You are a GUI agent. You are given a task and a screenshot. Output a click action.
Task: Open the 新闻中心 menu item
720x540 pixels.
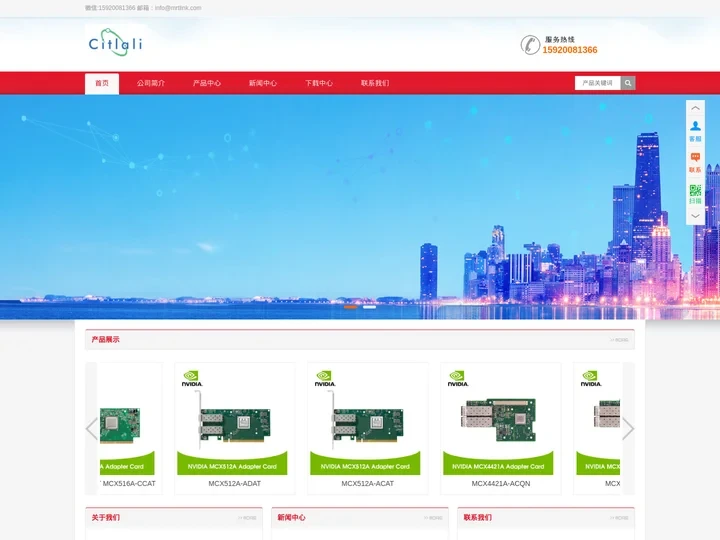point(263,83)
